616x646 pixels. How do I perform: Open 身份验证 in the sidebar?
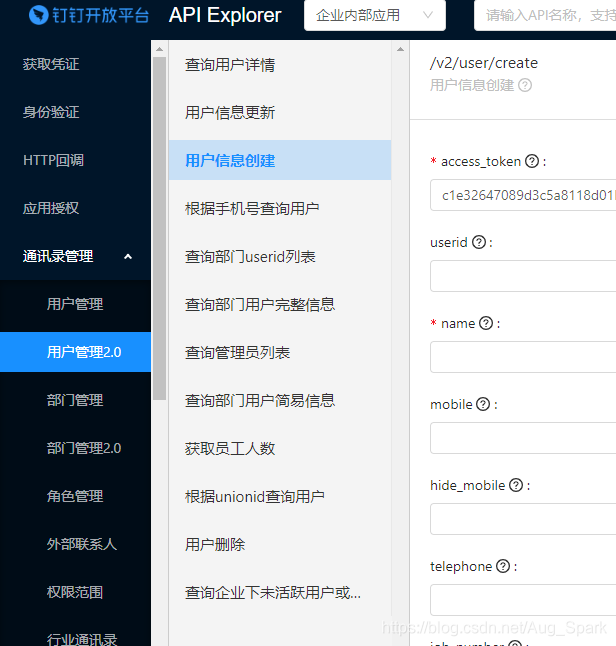tap(51, 112)
